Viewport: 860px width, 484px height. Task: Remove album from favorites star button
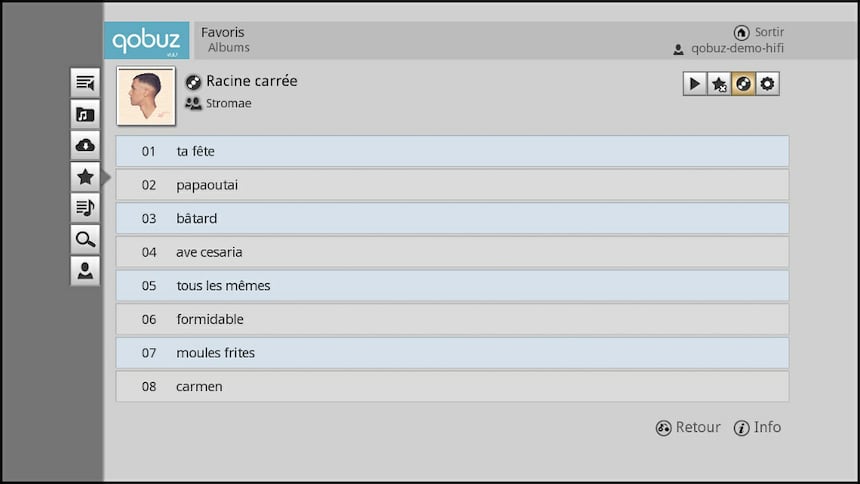[x=718, y=84]
